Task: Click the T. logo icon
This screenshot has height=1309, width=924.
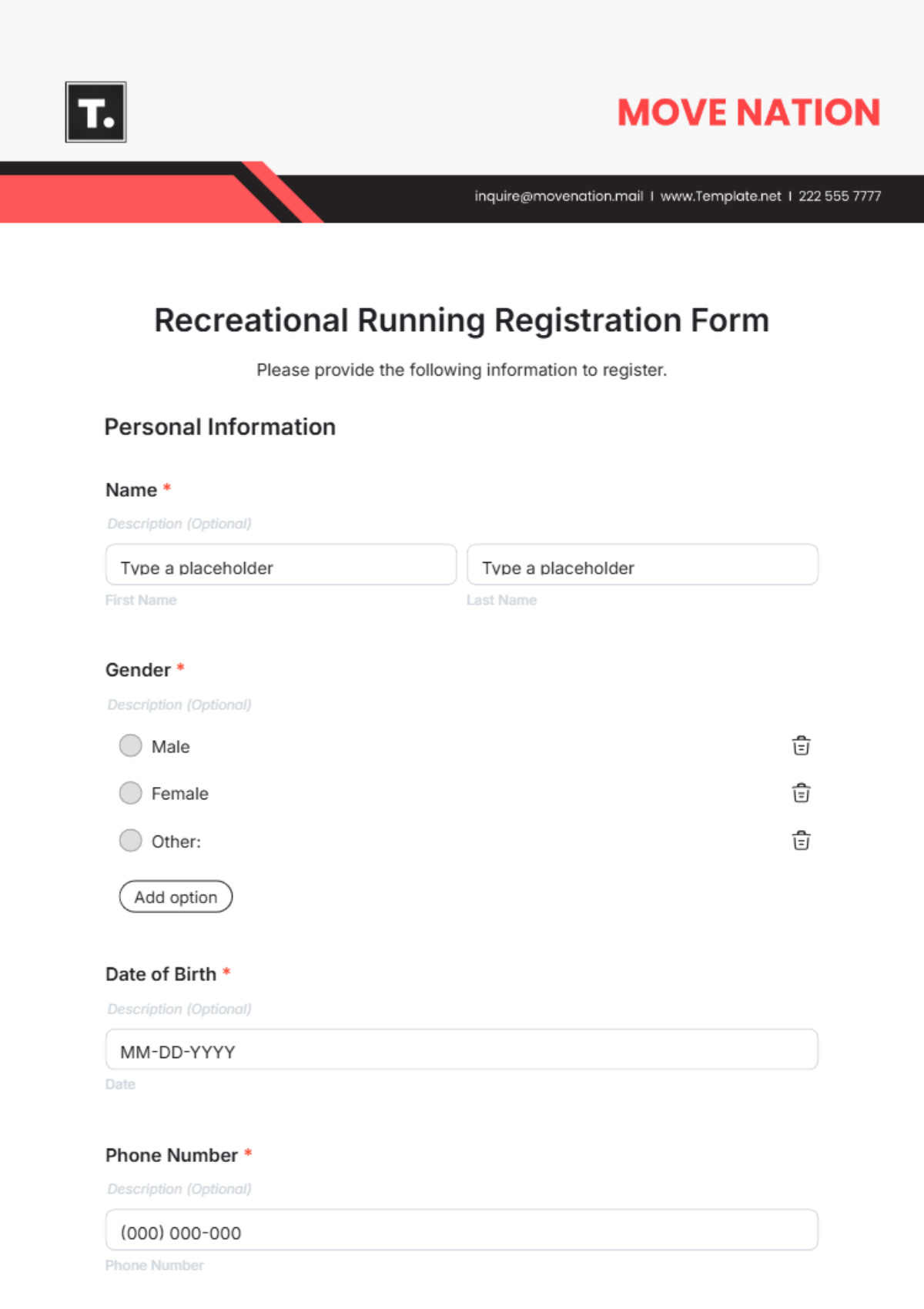Action: (x=95, y=112)
